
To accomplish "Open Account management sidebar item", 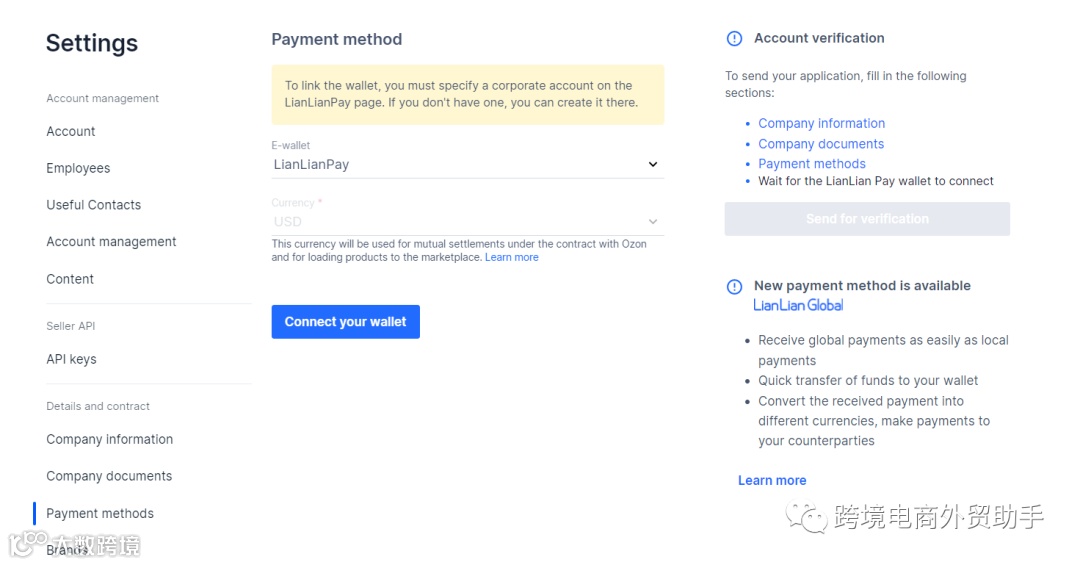I will pyautogui.click(x=111, y=242).
